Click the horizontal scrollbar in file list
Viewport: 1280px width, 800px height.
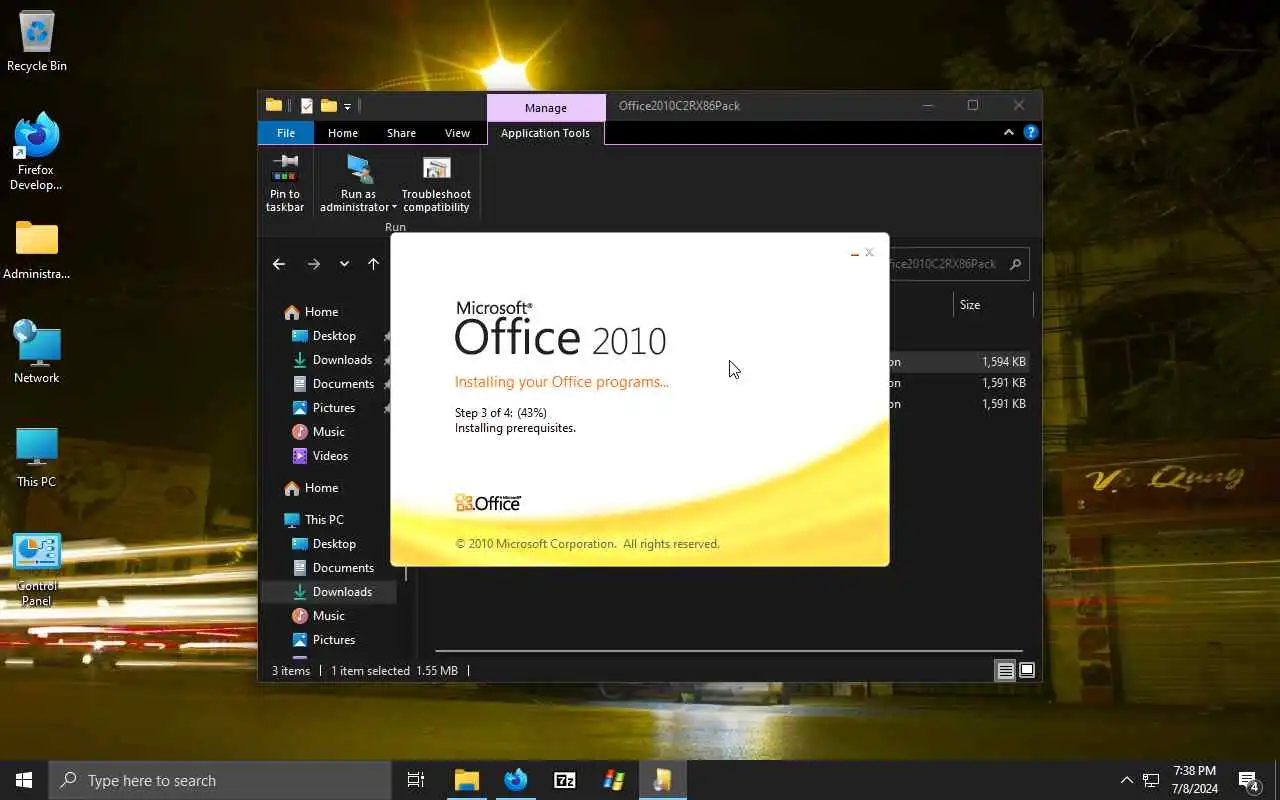729,651
